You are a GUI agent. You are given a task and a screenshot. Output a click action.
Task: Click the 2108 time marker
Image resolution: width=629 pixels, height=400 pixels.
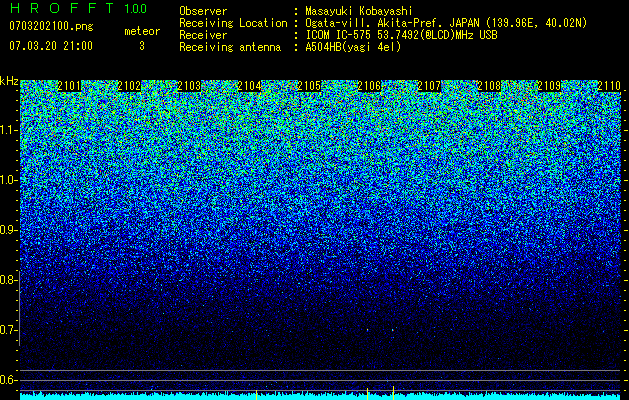click(x=489, y=86)
